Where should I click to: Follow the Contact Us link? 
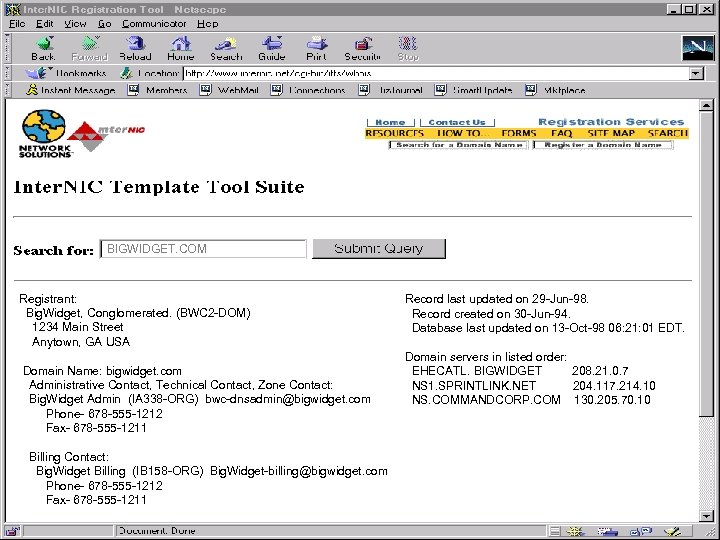(x=457, y=122)
